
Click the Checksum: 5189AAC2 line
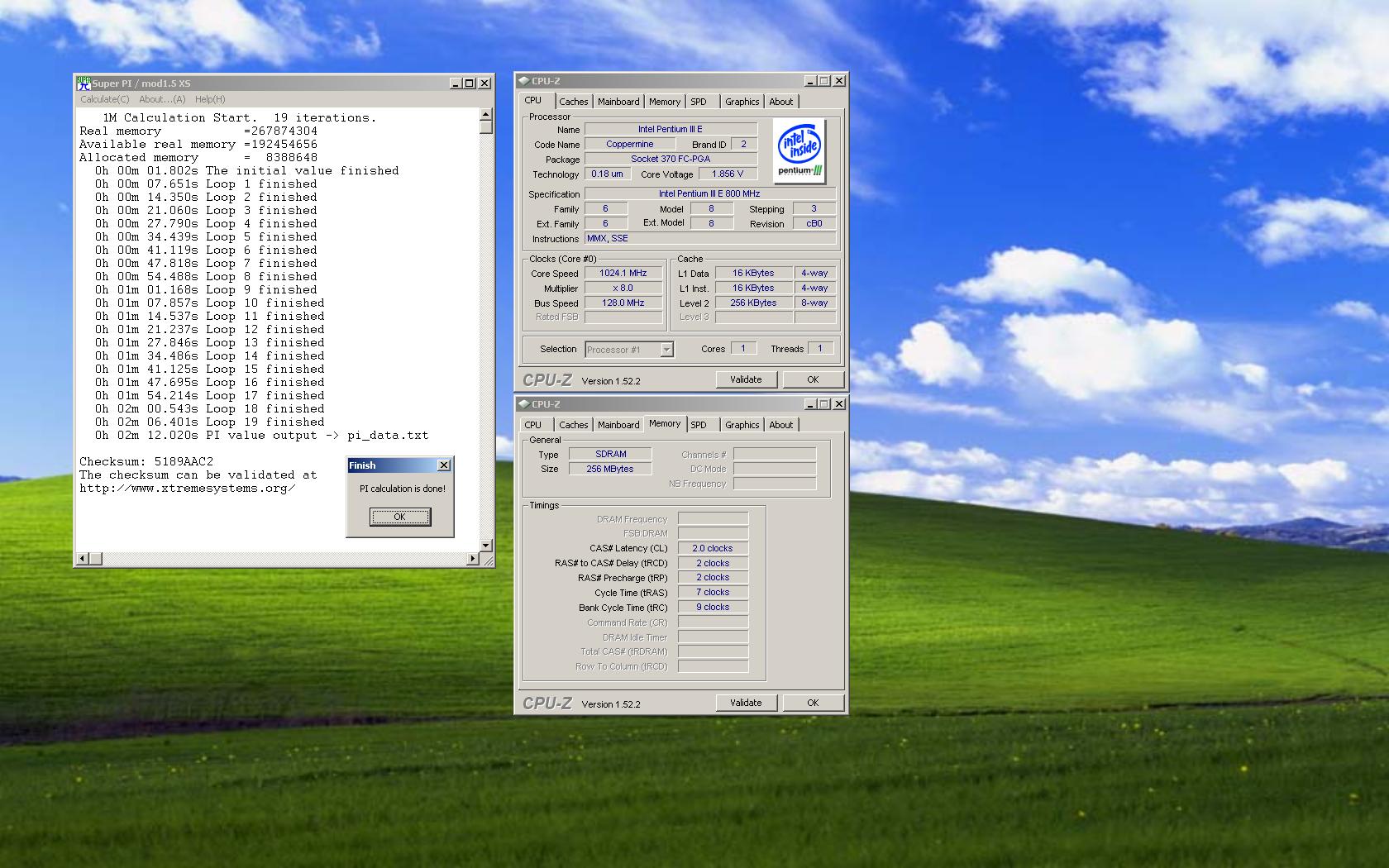pos(146,461)
